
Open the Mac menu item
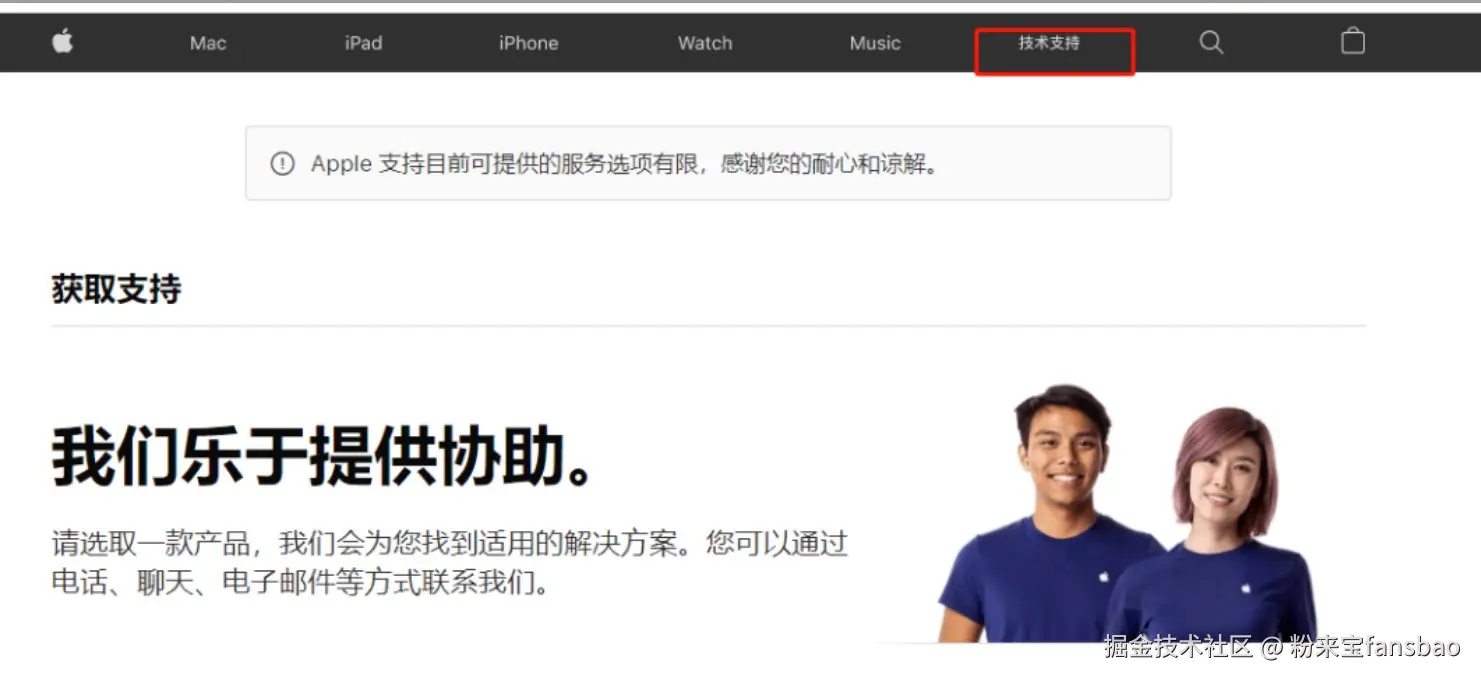click(x=208, y=43)
